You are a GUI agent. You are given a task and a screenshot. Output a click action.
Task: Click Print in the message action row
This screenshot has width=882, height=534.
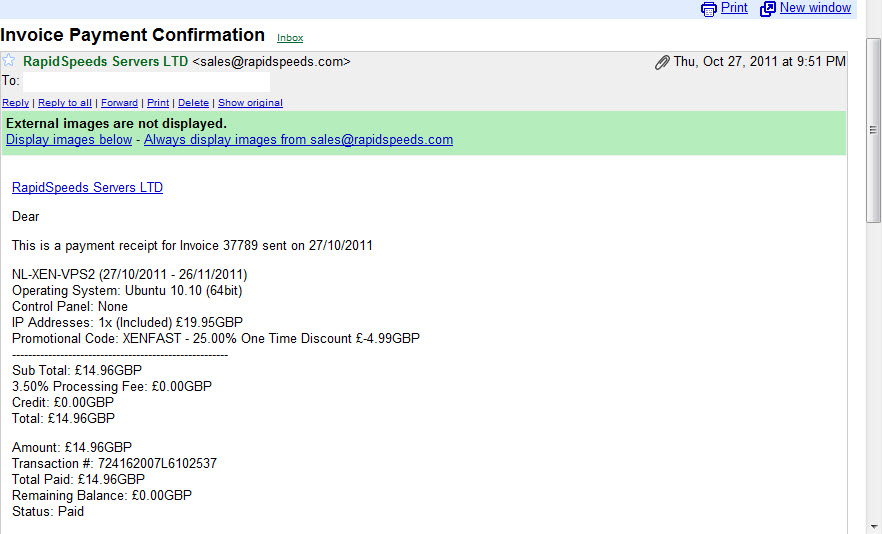pyautogui.click(x=158, y=102)
